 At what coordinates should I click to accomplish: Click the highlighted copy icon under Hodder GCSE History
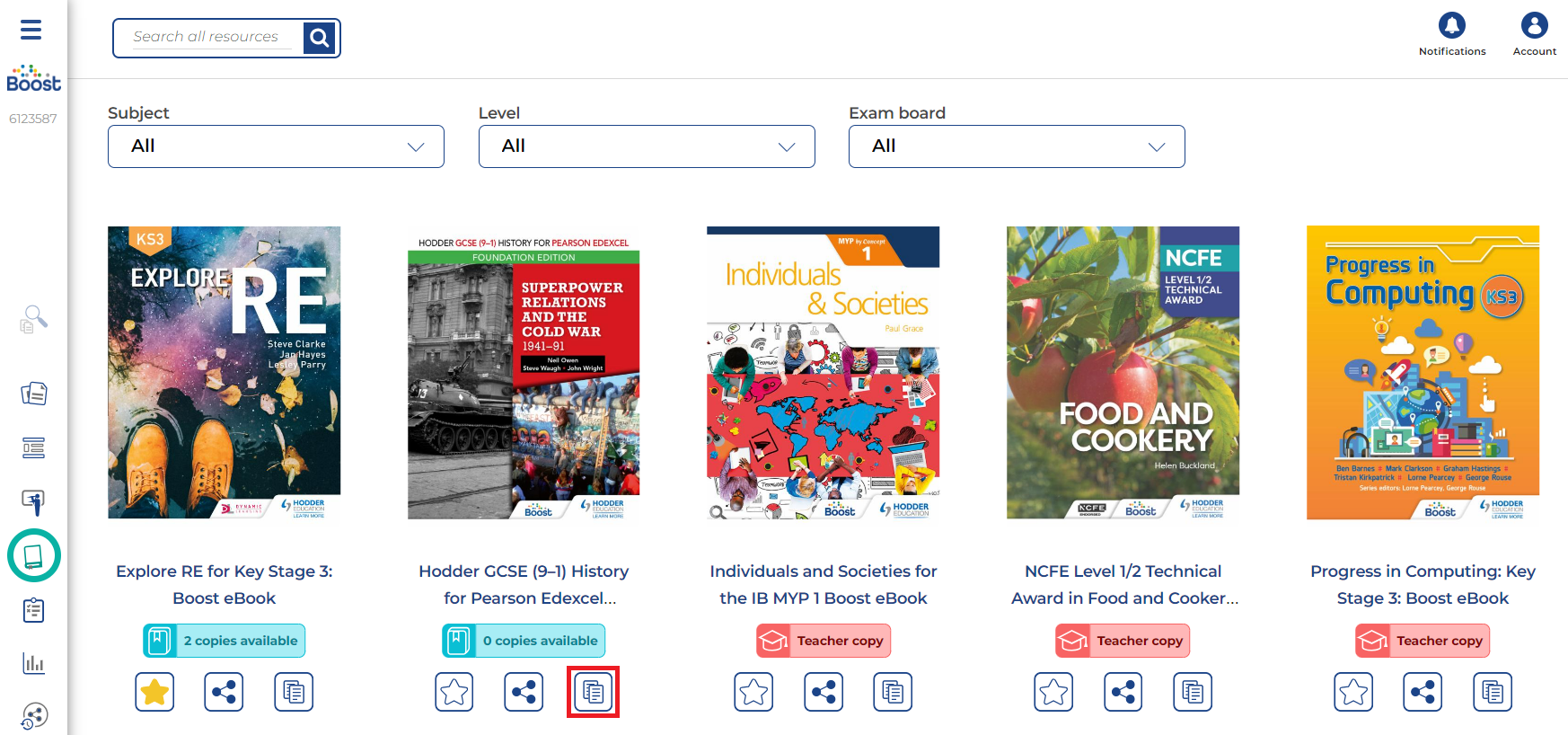click(592, 691)
